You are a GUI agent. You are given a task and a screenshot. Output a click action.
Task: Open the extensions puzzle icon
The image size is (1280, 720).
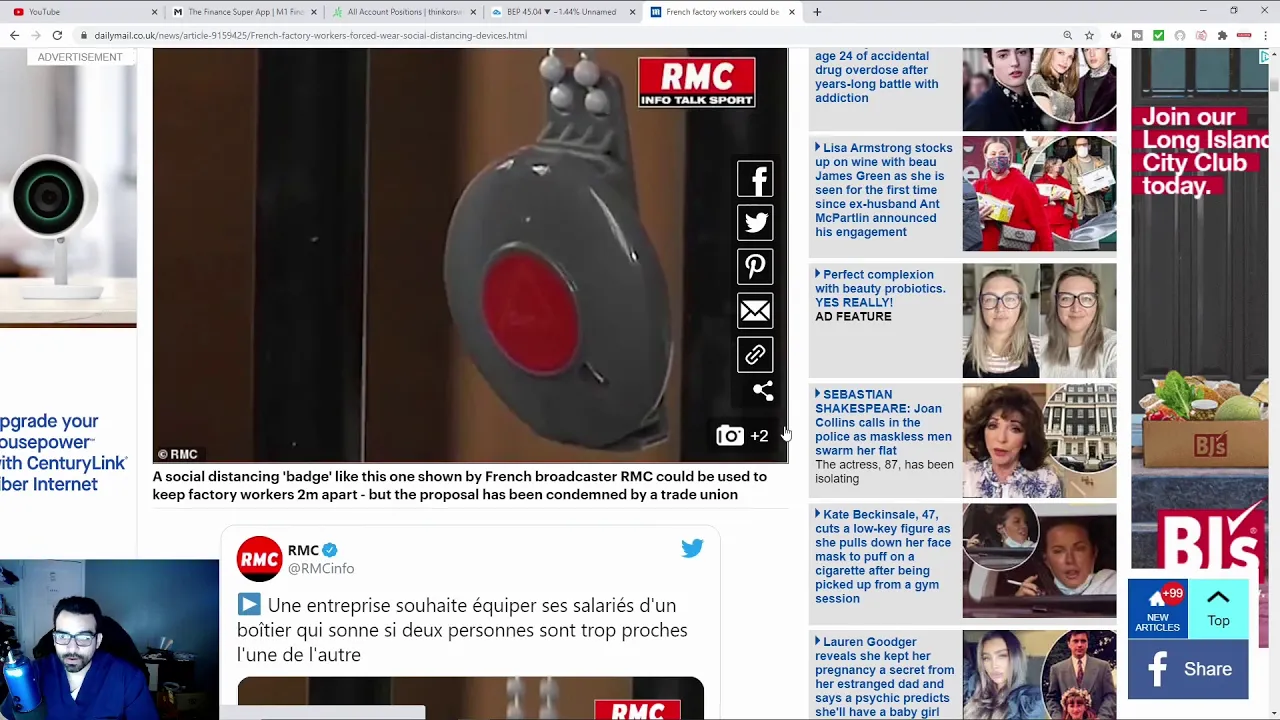(1222, 35)
